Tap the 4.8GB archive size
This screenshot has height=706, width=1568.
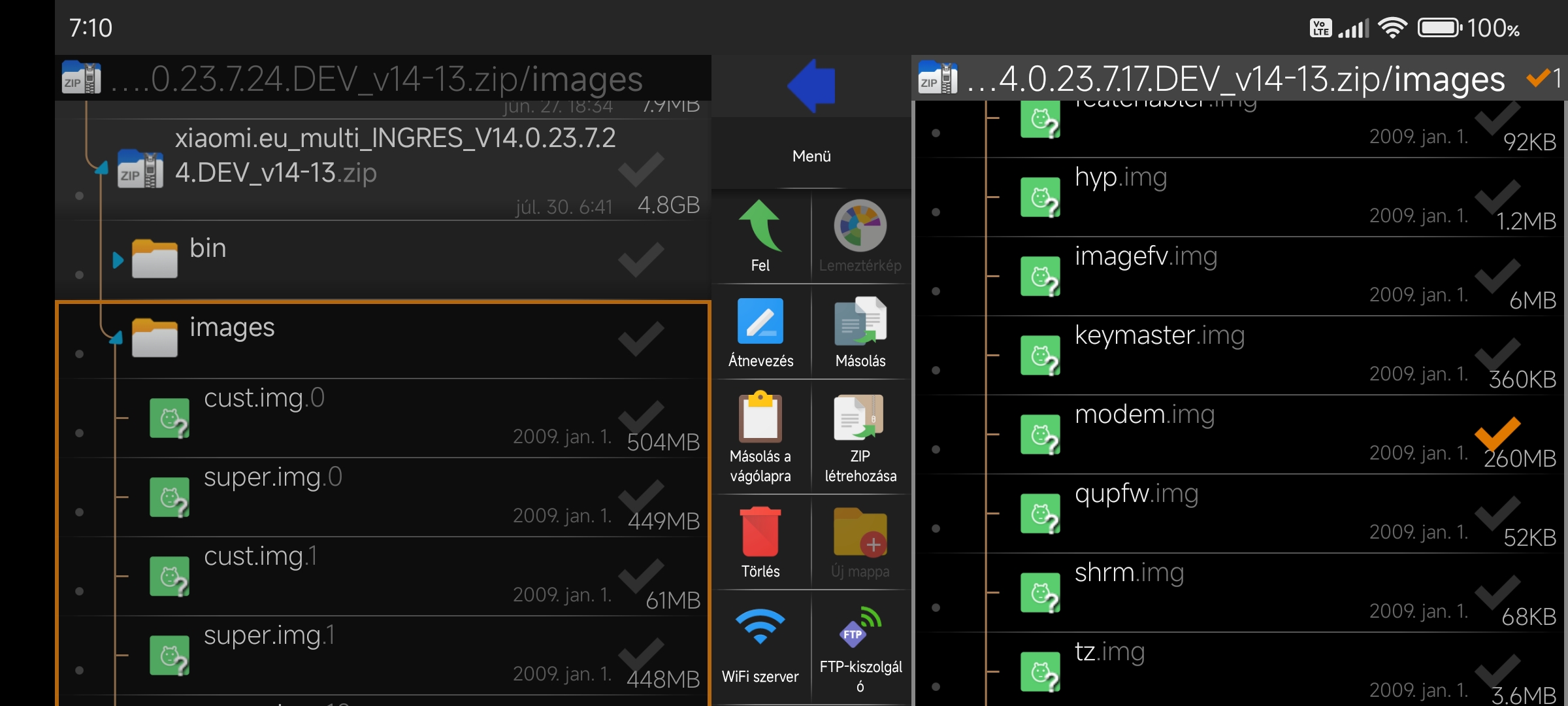(x=668, y=205)
